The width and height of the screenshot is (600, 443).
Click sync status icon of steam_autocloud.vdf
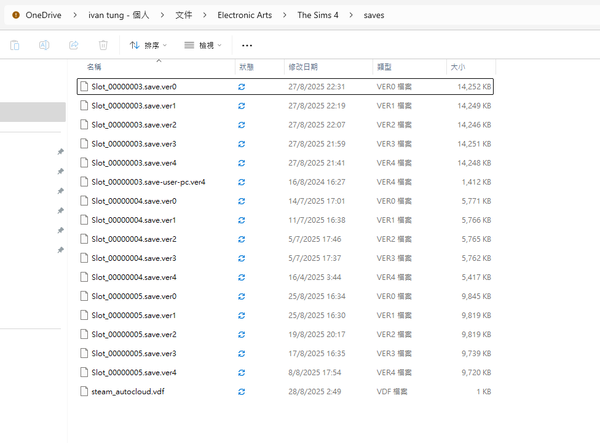pyautogui.click(x=241, y=392)
